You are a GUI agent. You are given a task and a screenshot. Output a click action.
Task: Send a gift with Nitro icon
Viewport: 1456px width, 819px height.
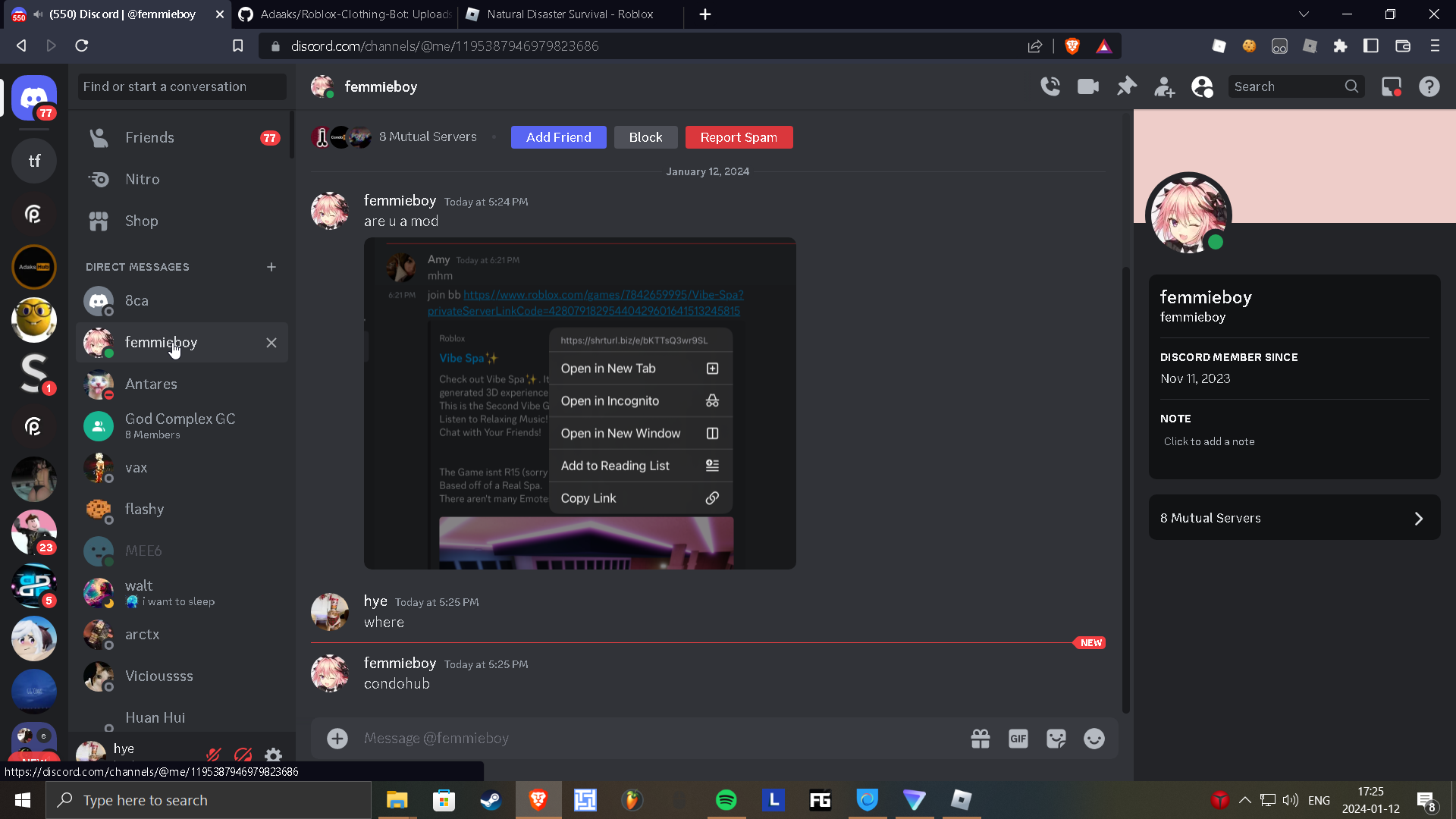[981, 739]
